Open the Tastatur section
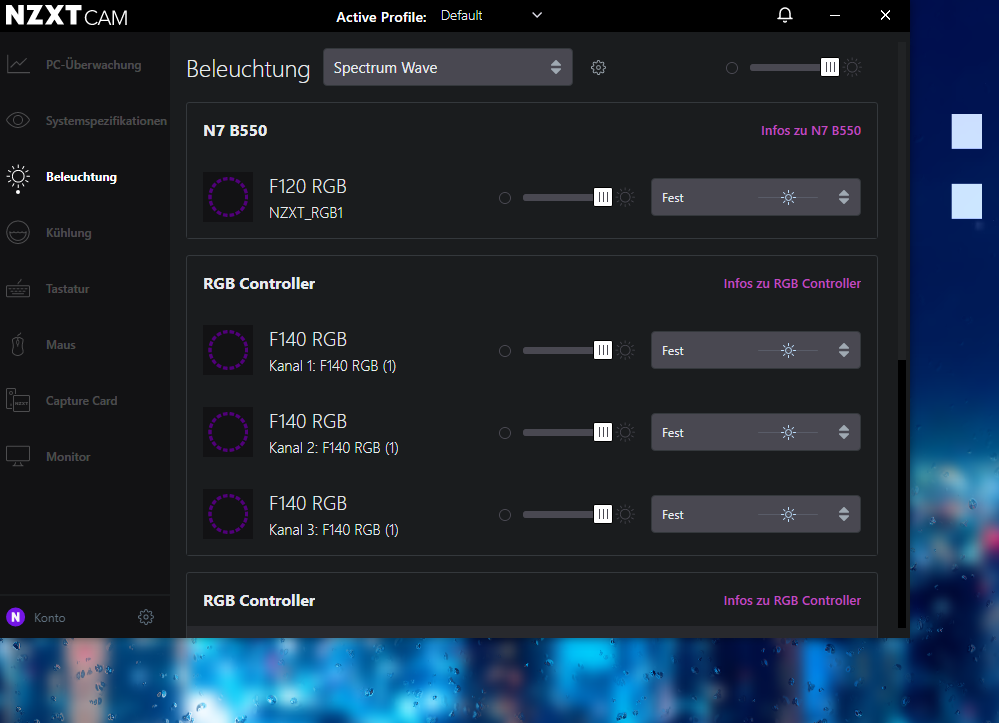The image size is (999, 723). tap(68, 289)
